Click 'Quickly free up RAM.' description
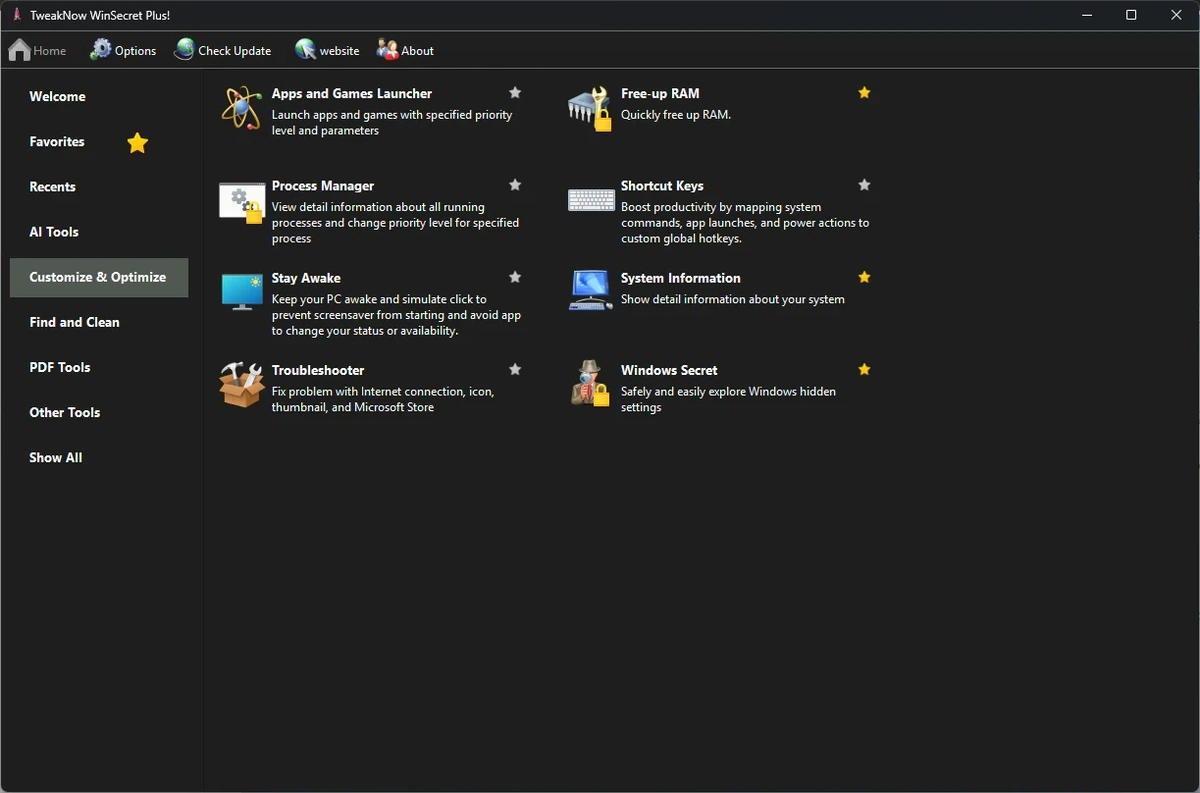 pyautogui.click(x=676, y=115)
